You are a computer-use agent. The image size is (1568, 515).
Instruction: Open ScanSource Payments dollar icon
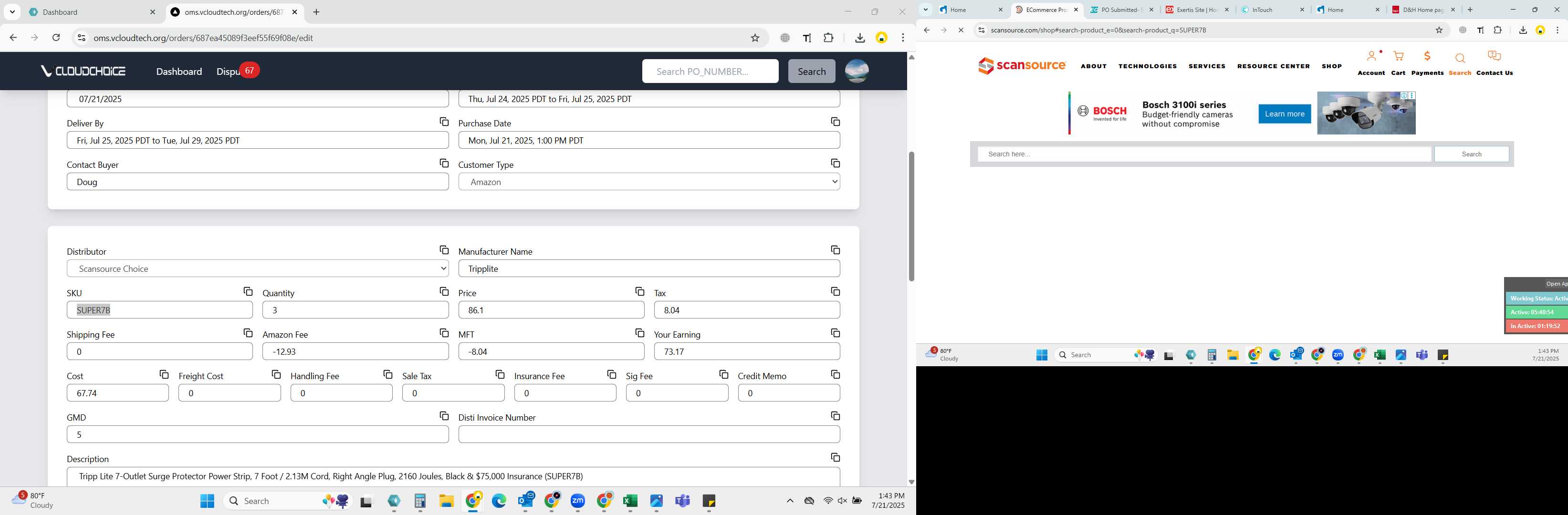click(1427, 57)
